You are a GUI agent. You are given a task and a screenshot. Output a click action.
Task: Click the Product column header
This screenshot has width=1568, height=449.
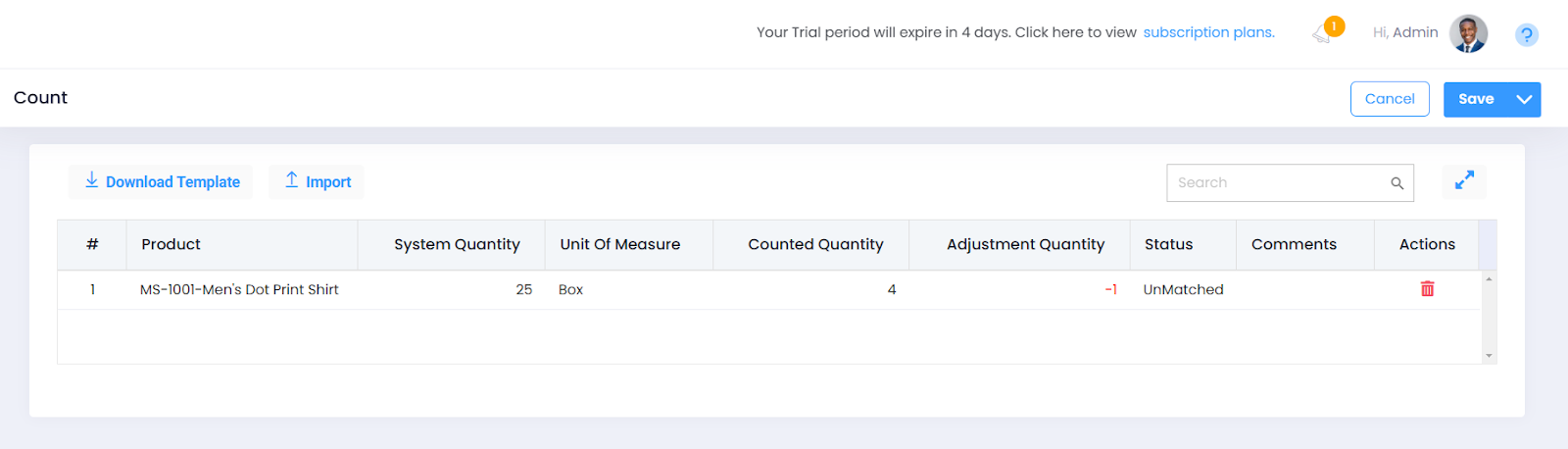pos(171,244)
